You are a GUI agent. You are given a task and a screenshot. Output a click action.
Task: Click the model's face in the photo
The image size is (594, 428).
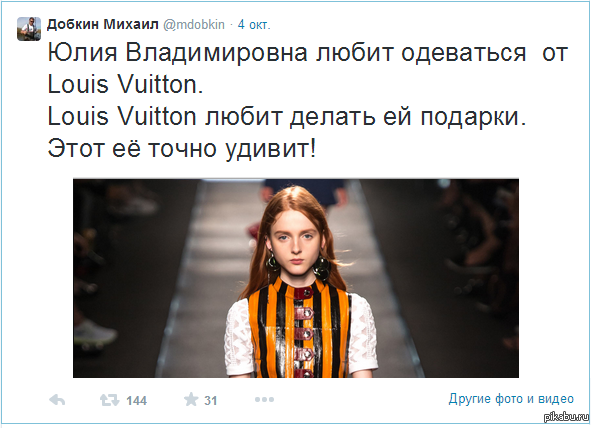click(x=296, y=242)
